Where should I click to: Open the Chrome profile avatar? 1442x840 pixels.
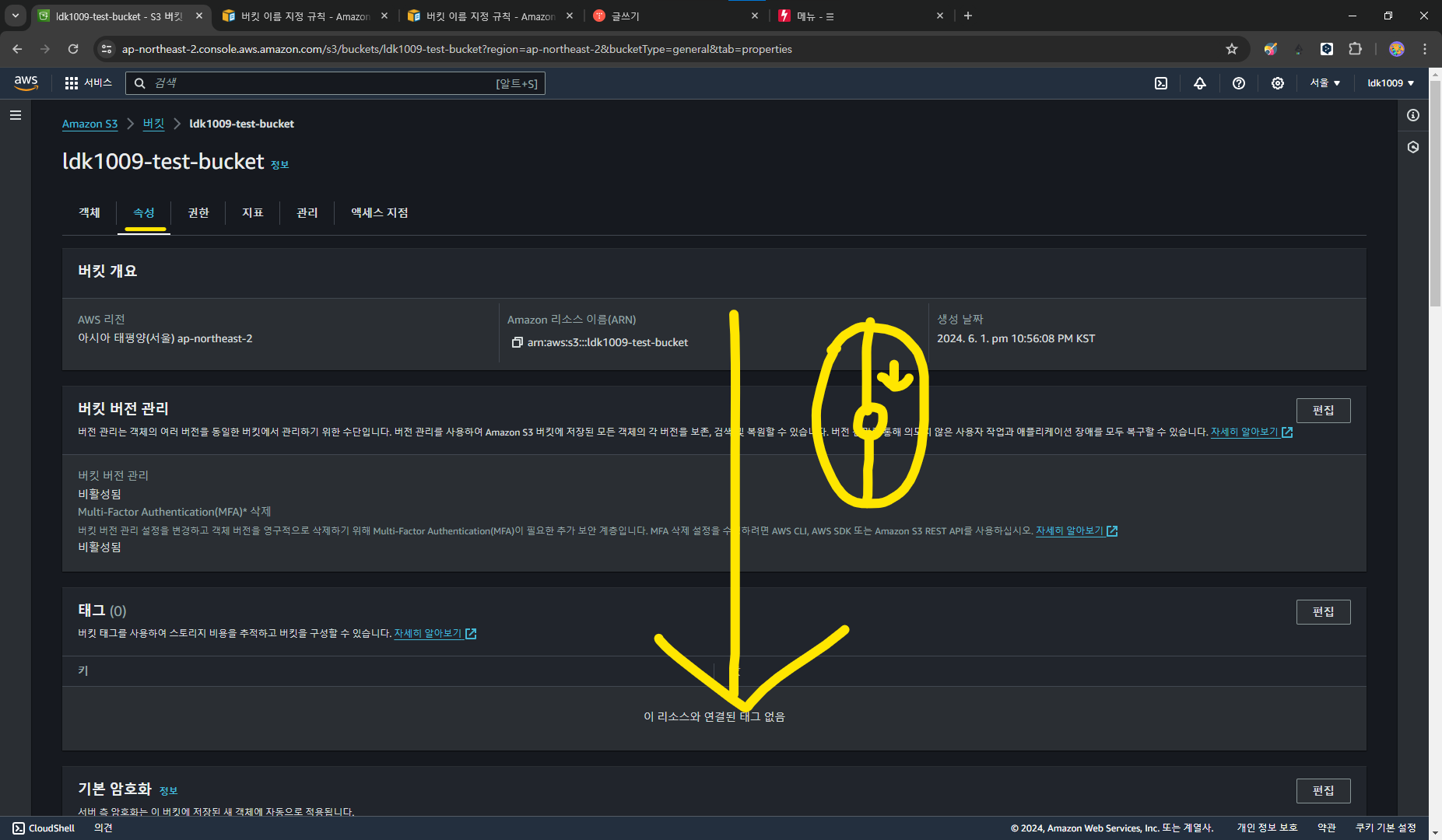[1397, 49]
